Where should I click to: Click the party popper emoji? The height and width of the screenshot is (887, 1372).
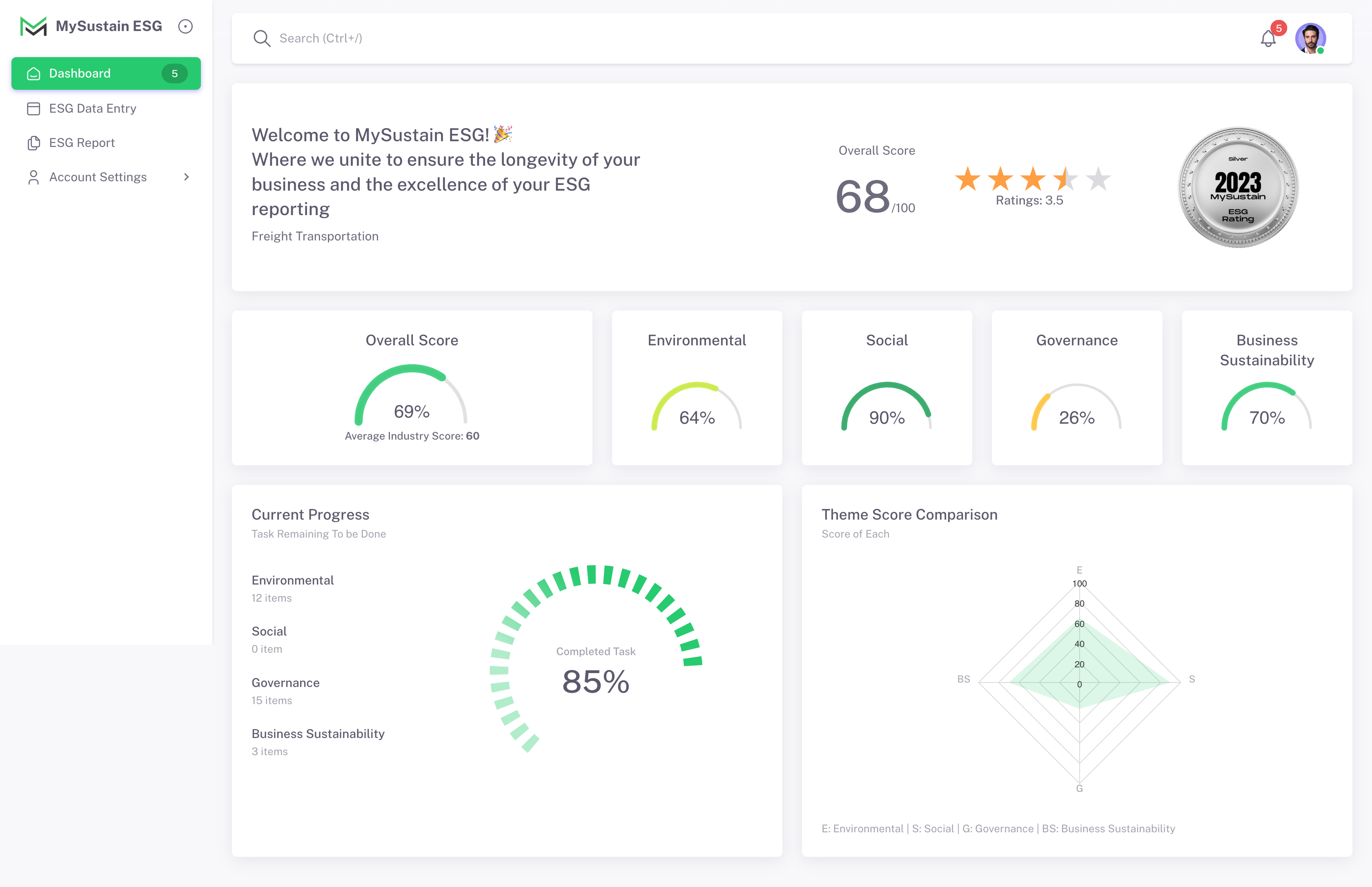(x=503, y=134)
